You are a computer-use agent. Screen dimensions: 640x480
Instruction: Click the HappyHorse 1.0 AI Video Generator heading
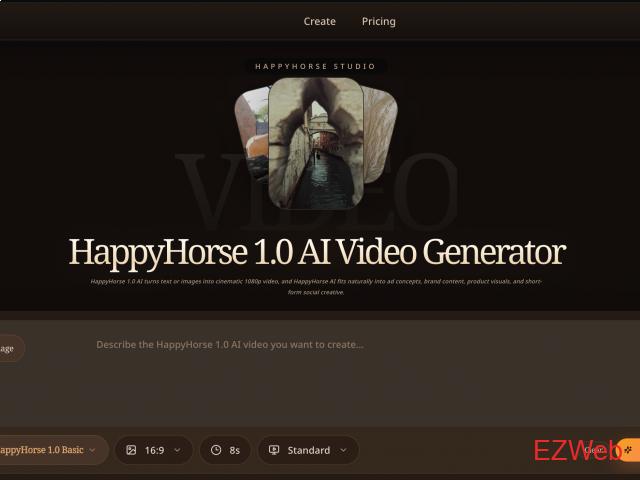(316, 251)
